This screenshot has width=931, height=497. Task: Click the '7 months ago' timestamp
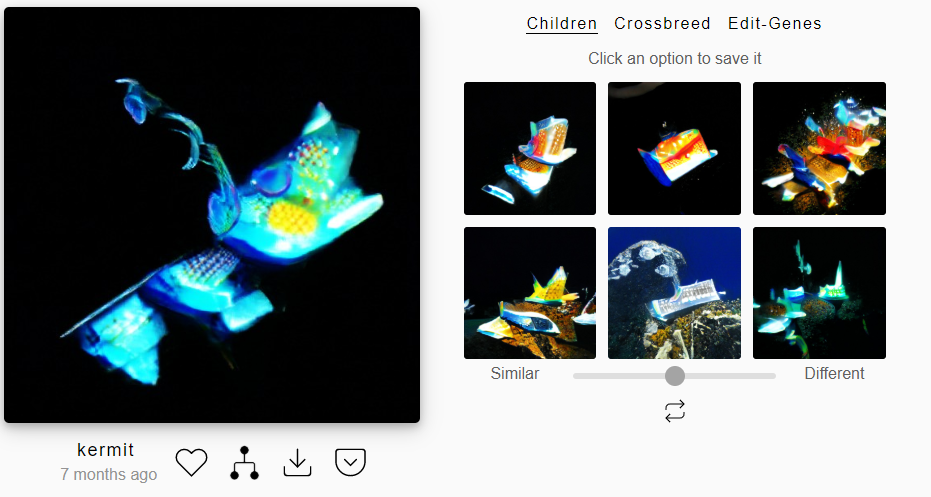click(x=109, y=474)
